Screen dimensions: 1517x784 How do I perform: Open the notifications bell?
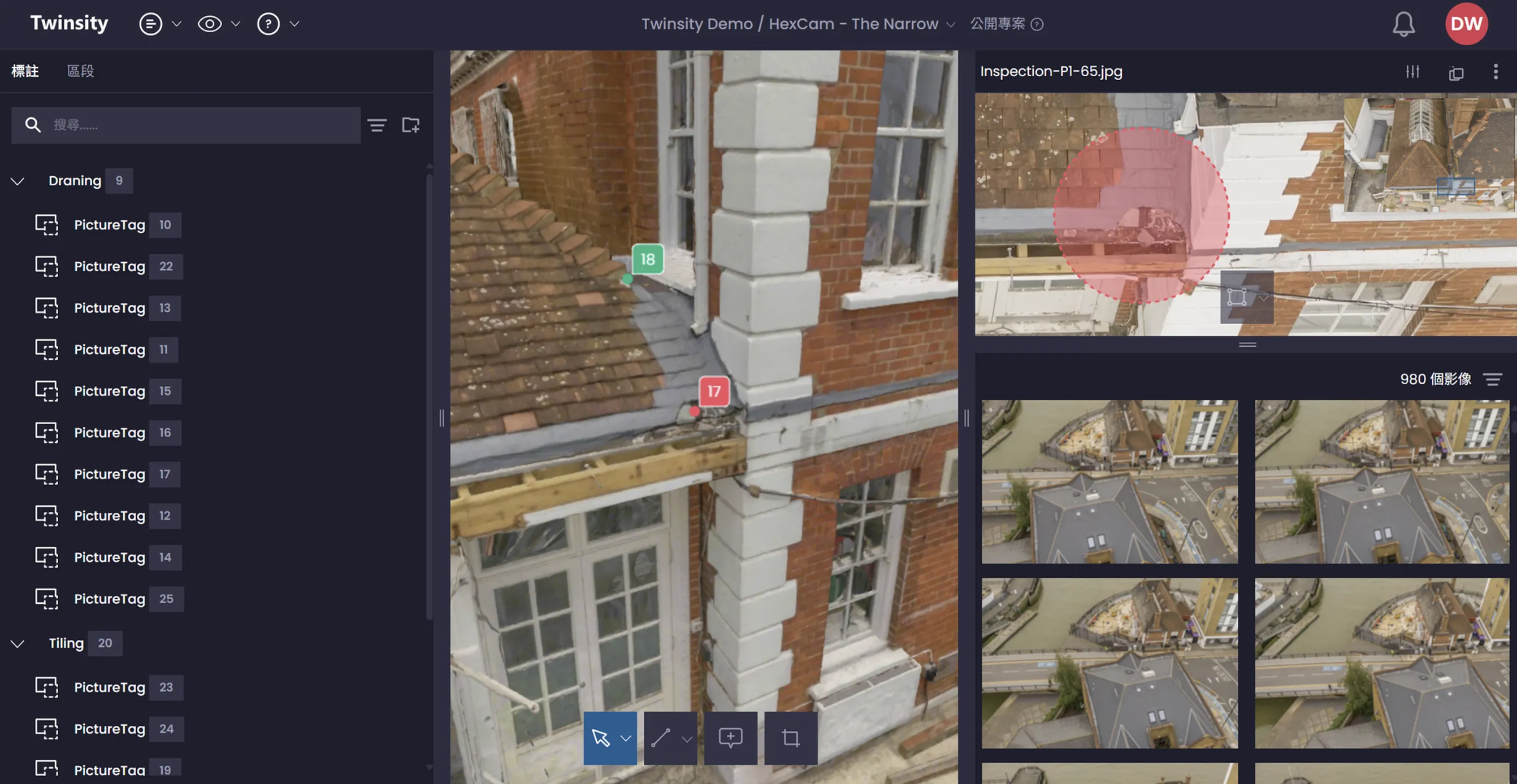[1403, 24]
